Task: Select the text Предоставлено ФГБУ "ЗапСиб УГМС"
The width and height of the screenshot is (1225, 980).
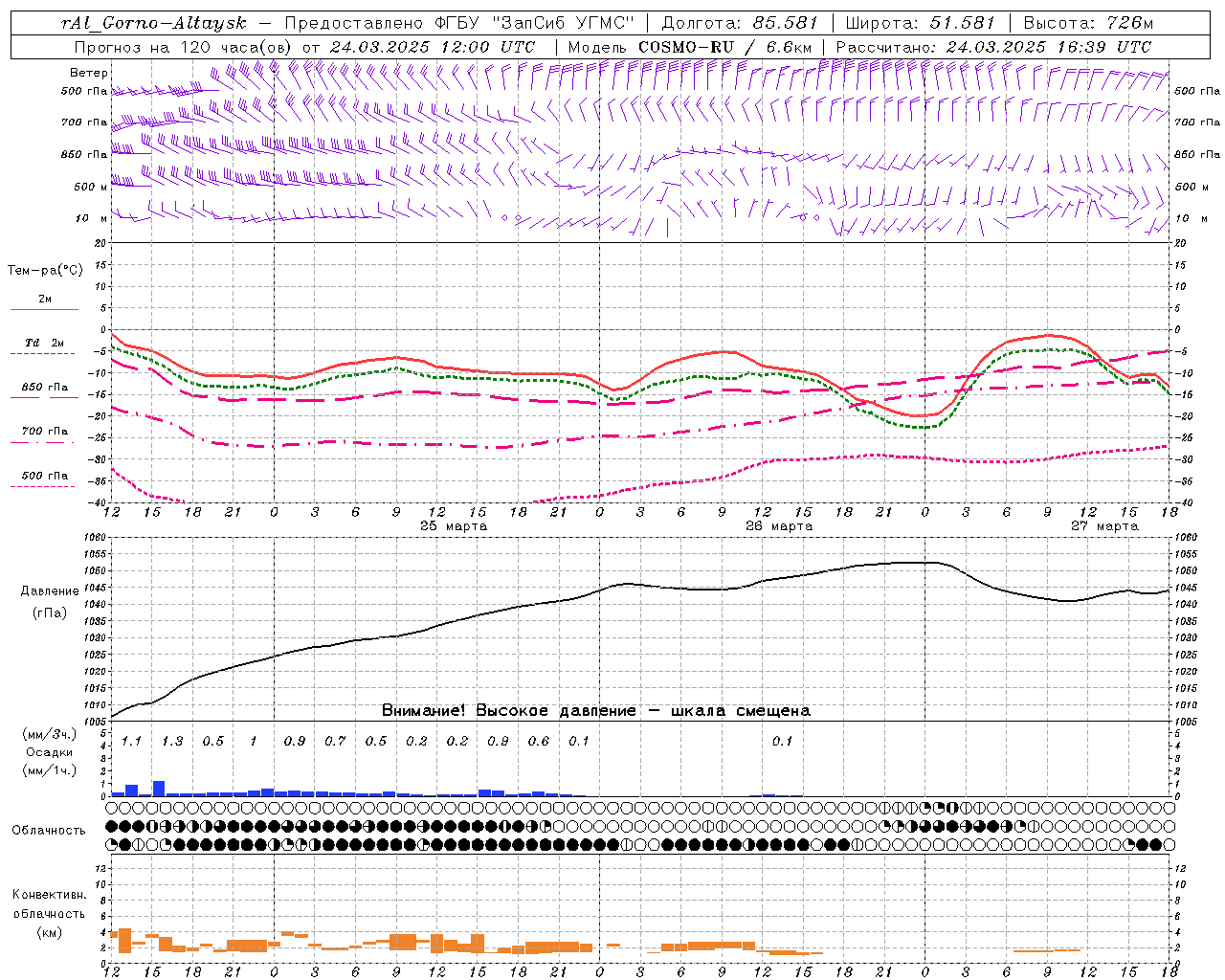Action: [459, 23]
